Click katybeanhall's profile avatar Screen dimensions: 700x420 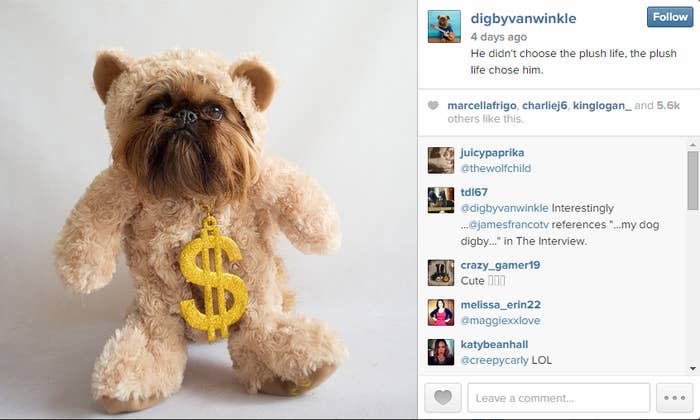click(441, 352)
